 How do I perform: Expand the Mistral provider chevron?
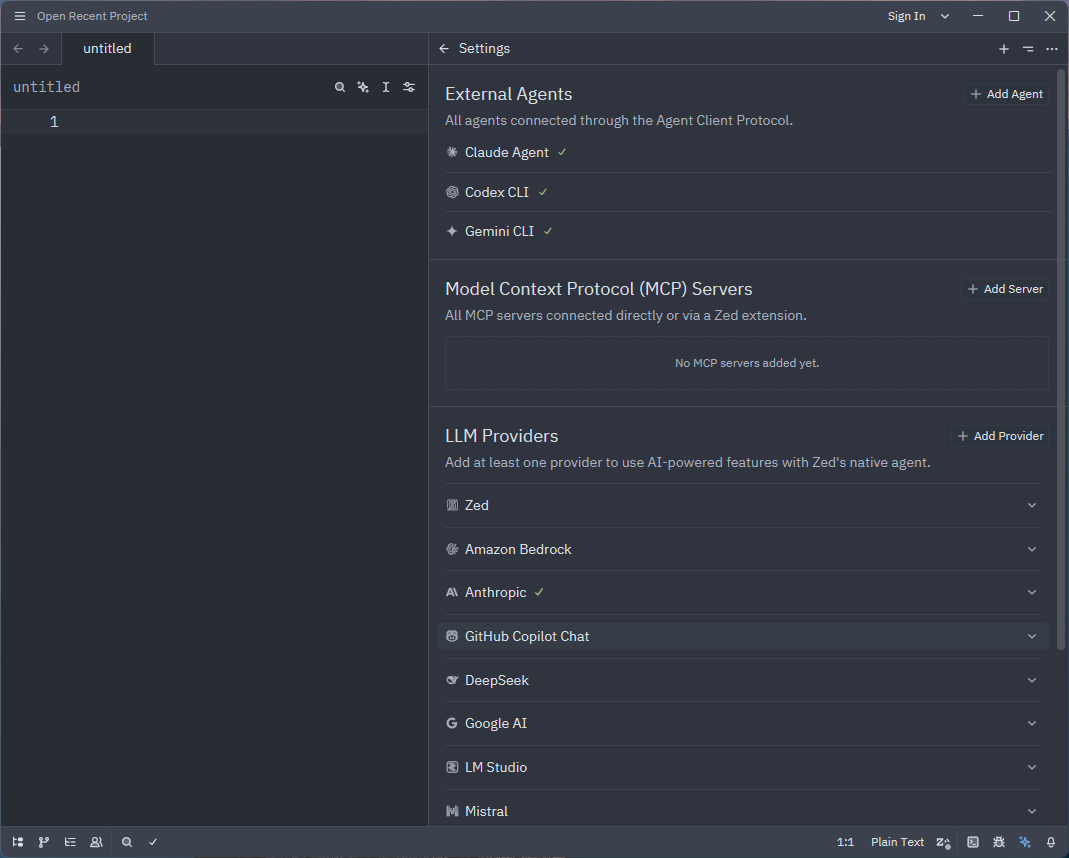[1032, 811]
